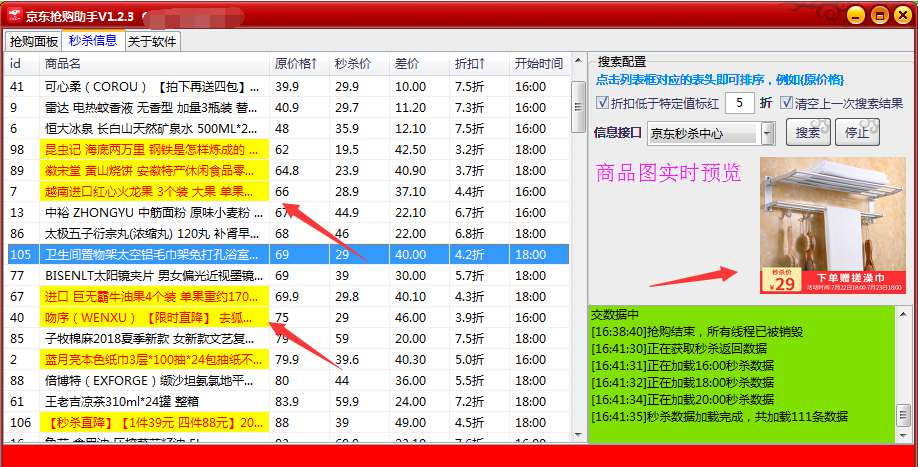Screen dimensions: 918x467
Task: Click the towel rack product preview image
Action: [x=833, y=225]
